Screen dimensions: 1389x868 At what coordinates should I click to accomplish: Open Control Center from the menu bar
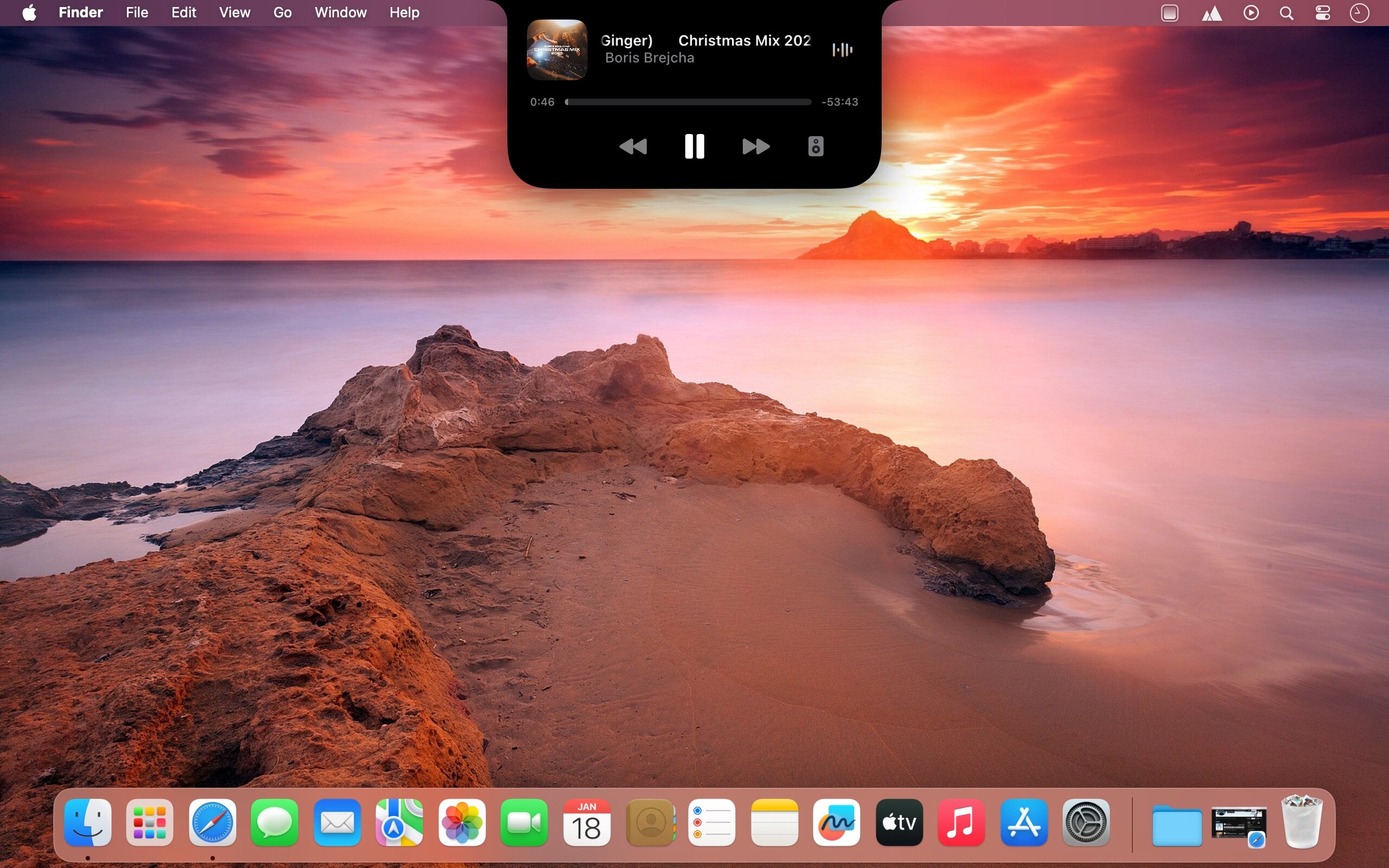click(1322, 12)
